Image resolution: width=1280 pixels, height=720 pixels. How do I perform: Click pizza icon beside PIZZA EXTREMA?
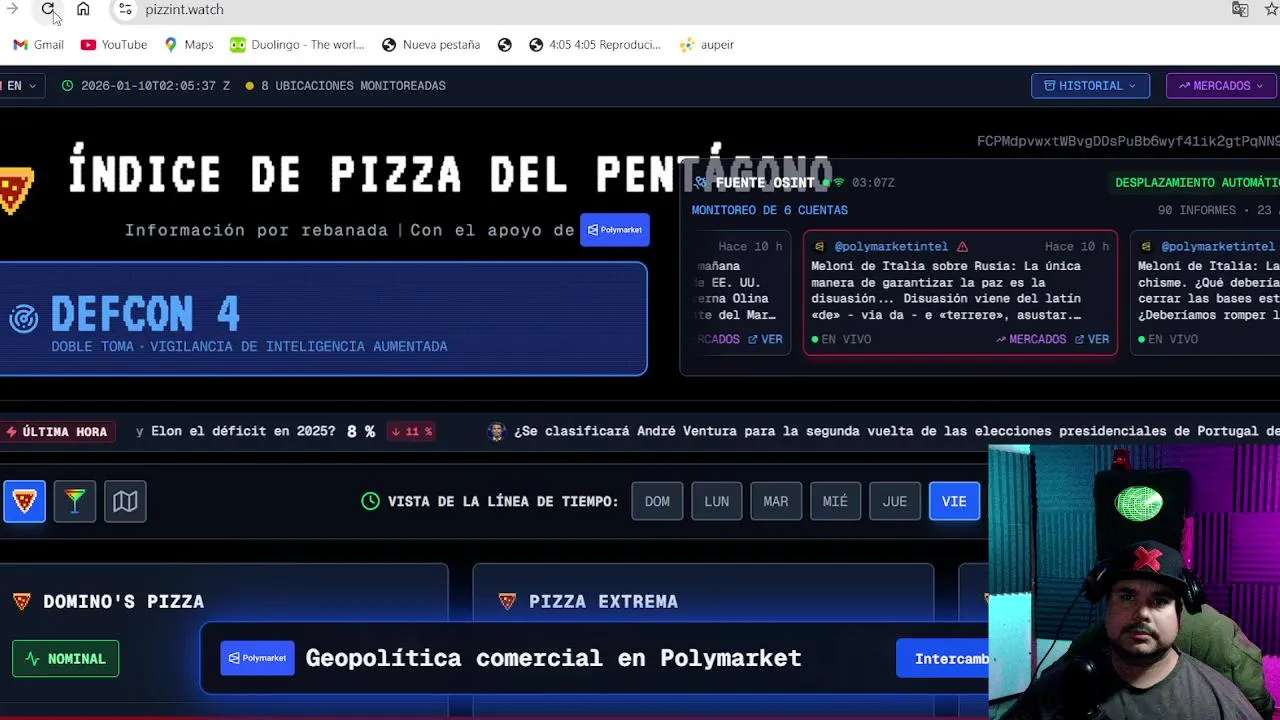point(507,601)
